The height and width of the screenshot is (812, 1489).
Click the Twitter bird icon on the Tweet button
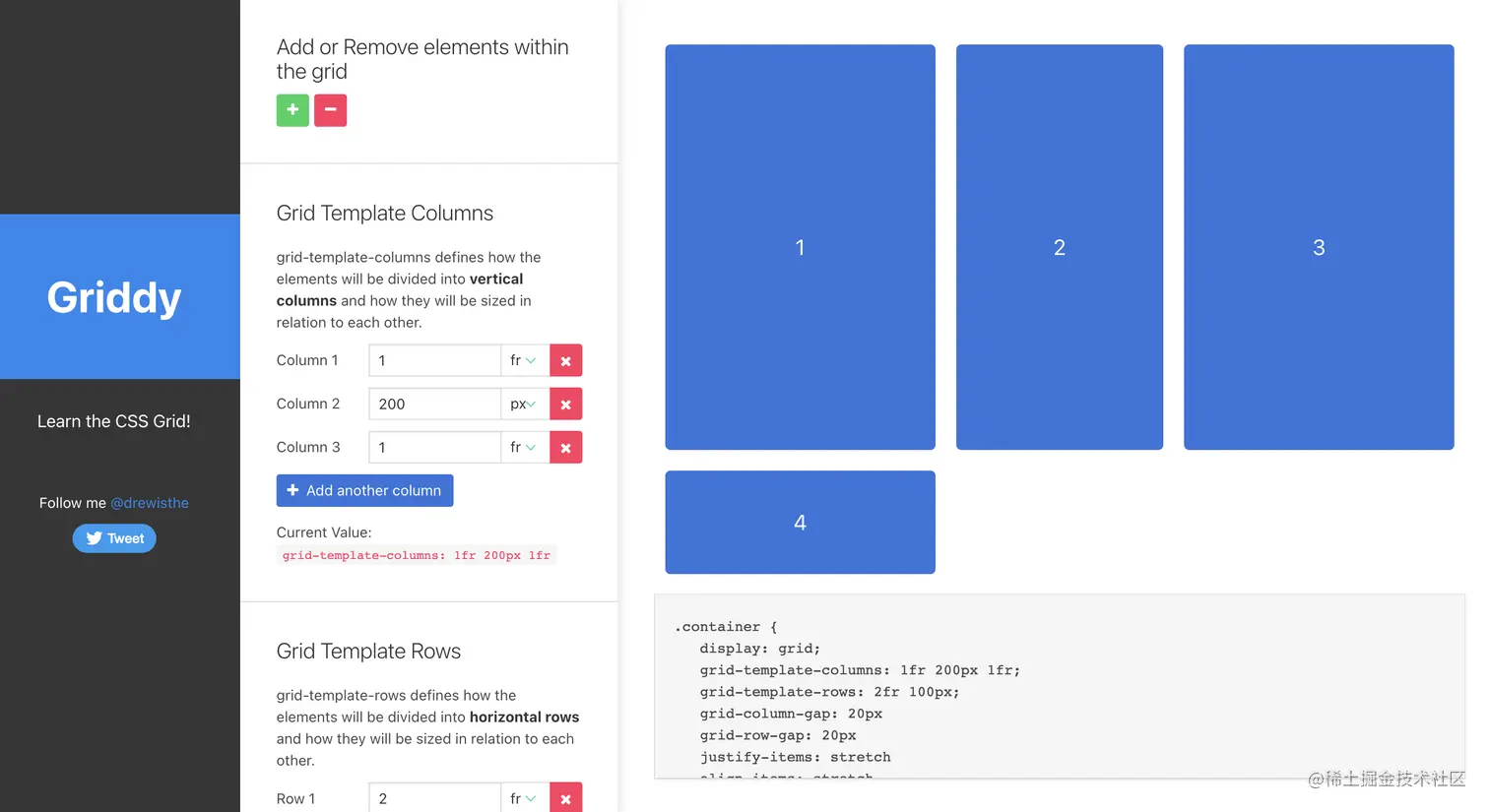click(x=94, y=538)
